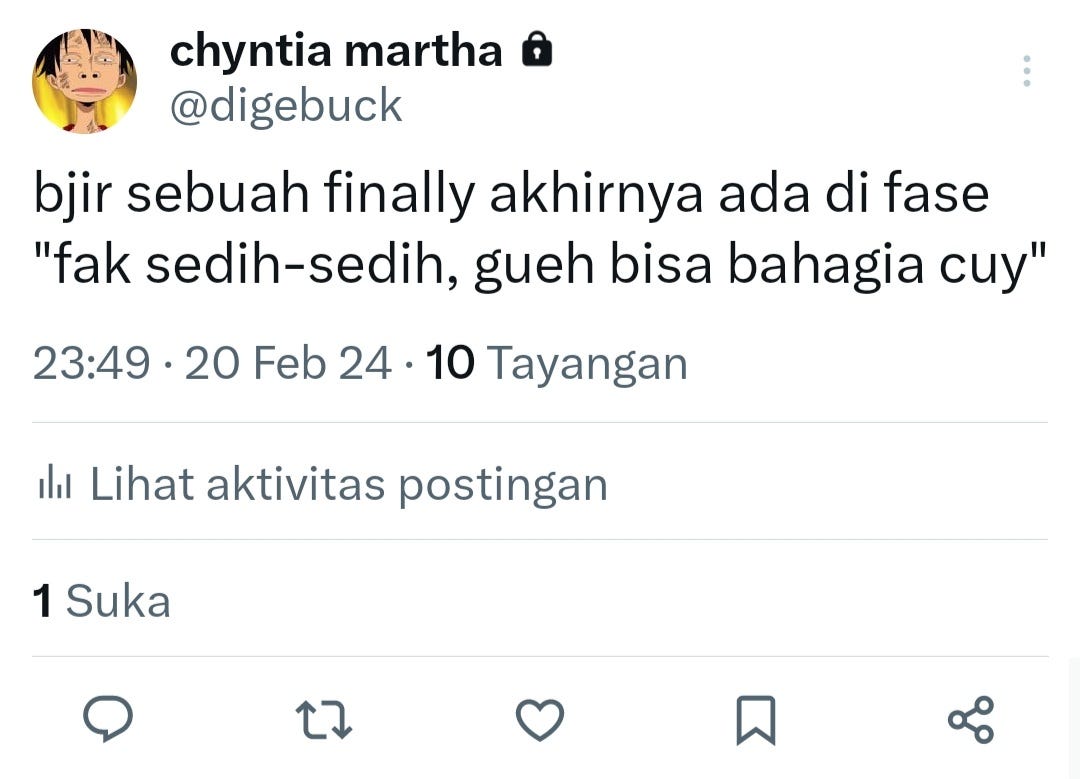
Task: Bookmark the tweet using the bookmark icon
Action: click(756, 716)
